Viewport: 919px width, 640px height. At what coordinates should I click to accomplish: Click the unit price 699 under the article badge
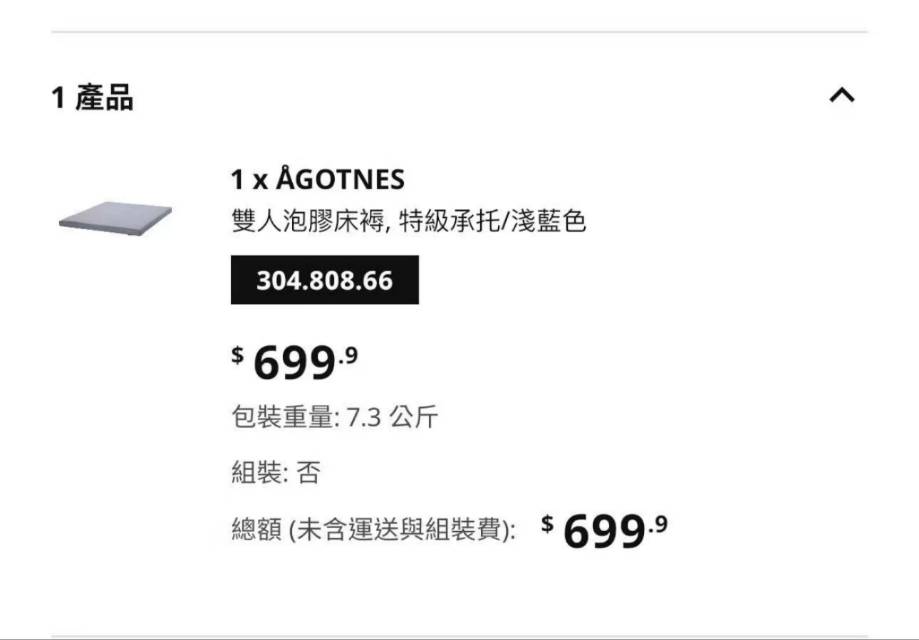tap(293, 364)
